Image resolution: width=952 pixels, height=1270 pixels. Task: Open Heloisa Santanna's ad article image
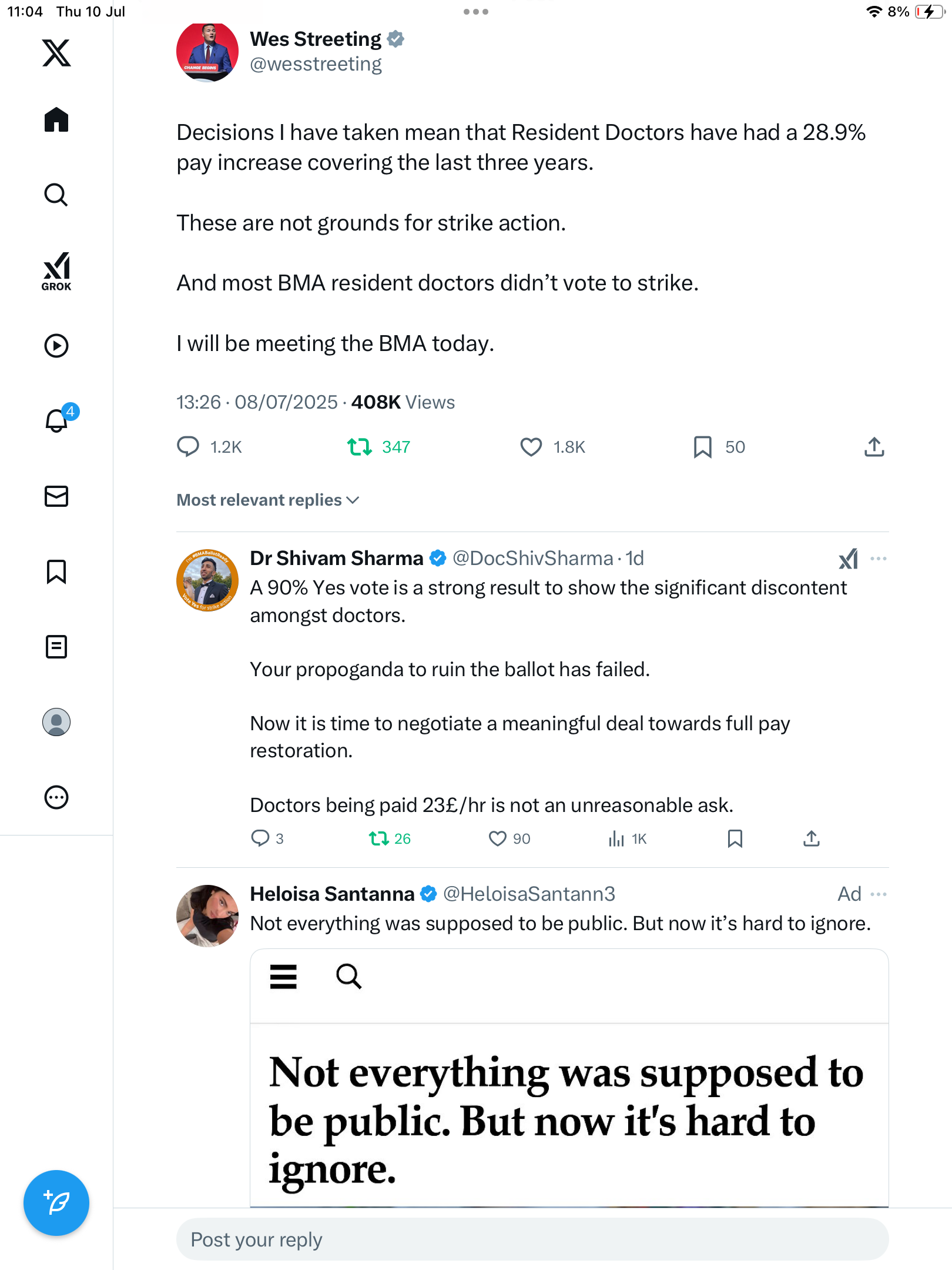coord(569,1078)
